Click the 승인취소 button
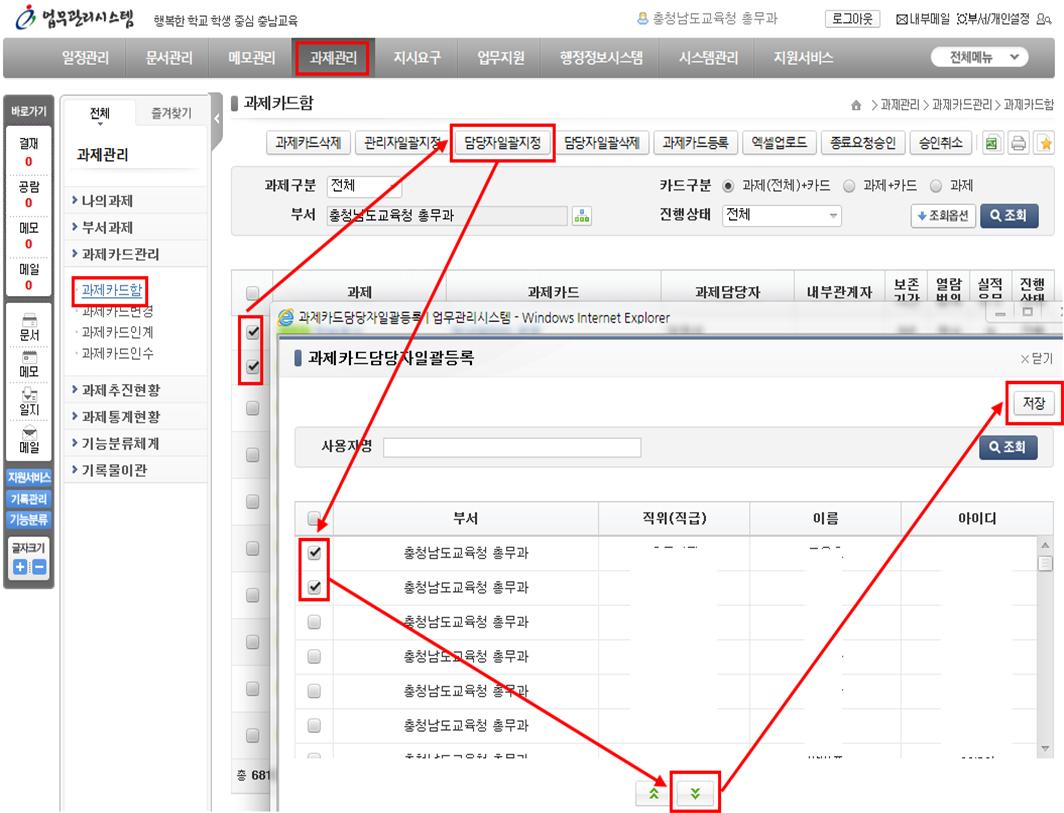This screenshot has height=813, width=1064. 940,143
